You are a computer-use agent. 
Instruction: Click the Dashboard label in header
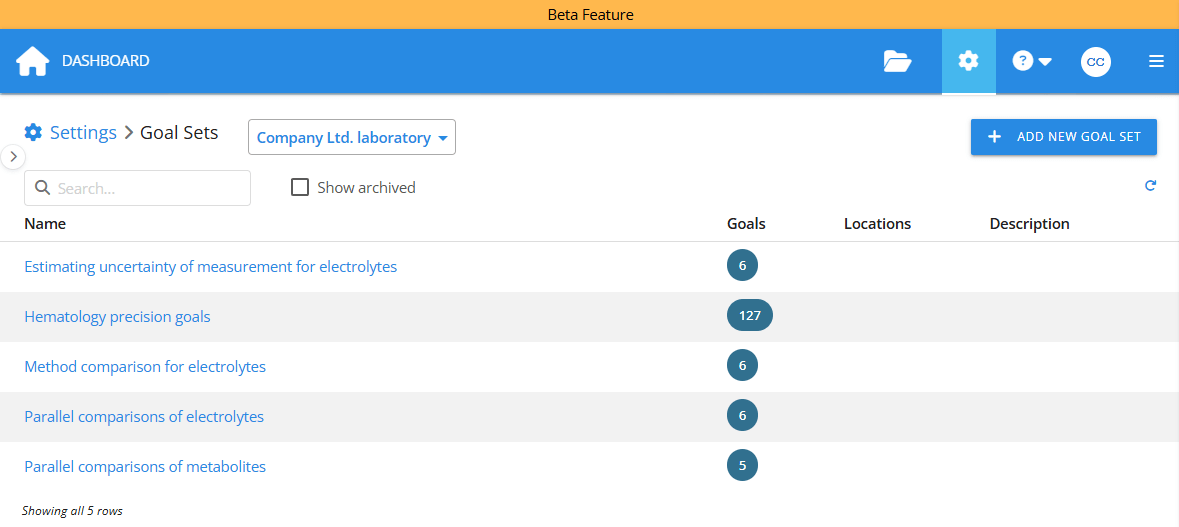coord(105,61)
